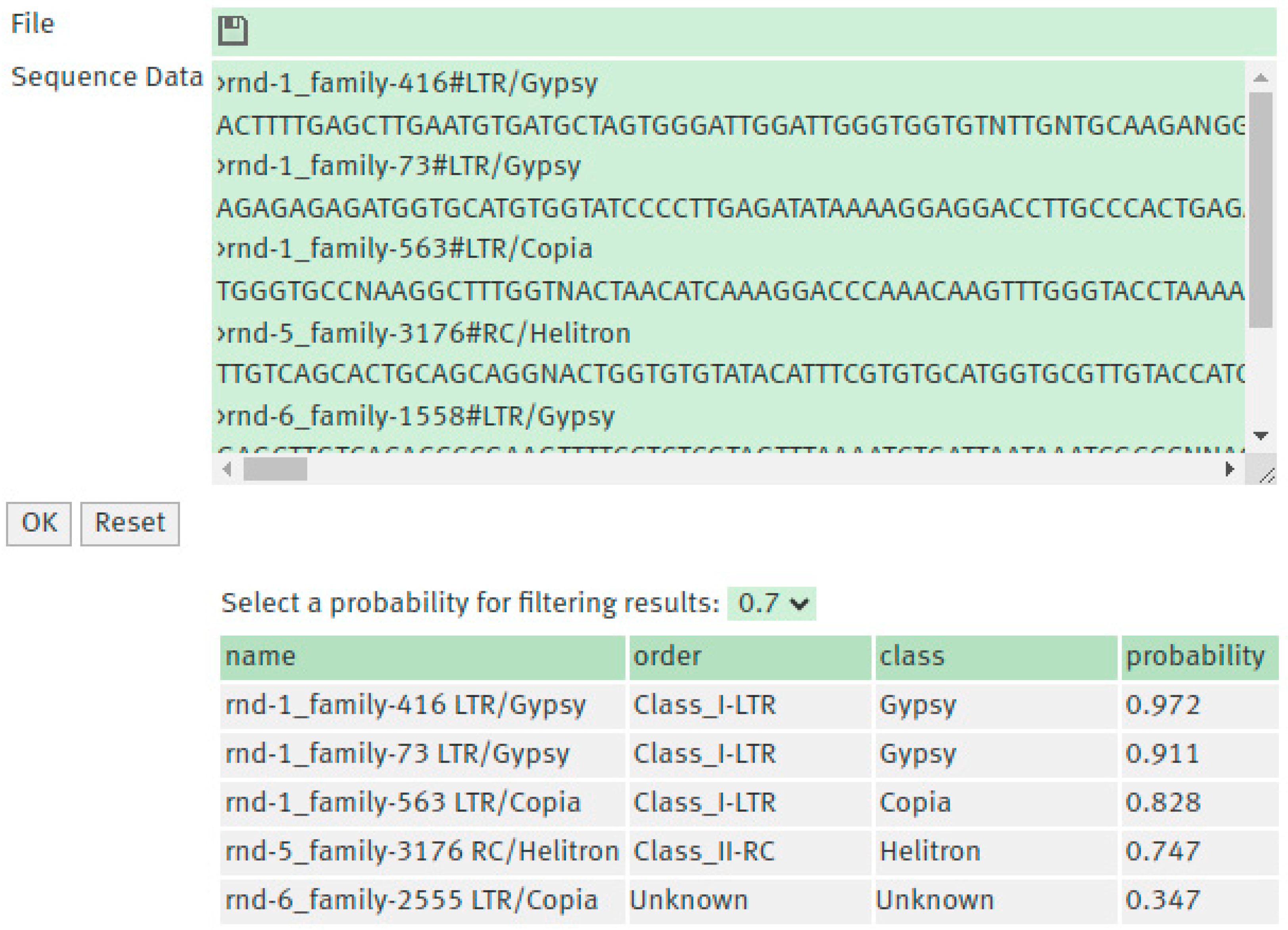The height and width of the screenshot is (930, 1288).
Task: Select the rnd-5_family-3176 RC/Helitron result row
Action: pos(422,851)
